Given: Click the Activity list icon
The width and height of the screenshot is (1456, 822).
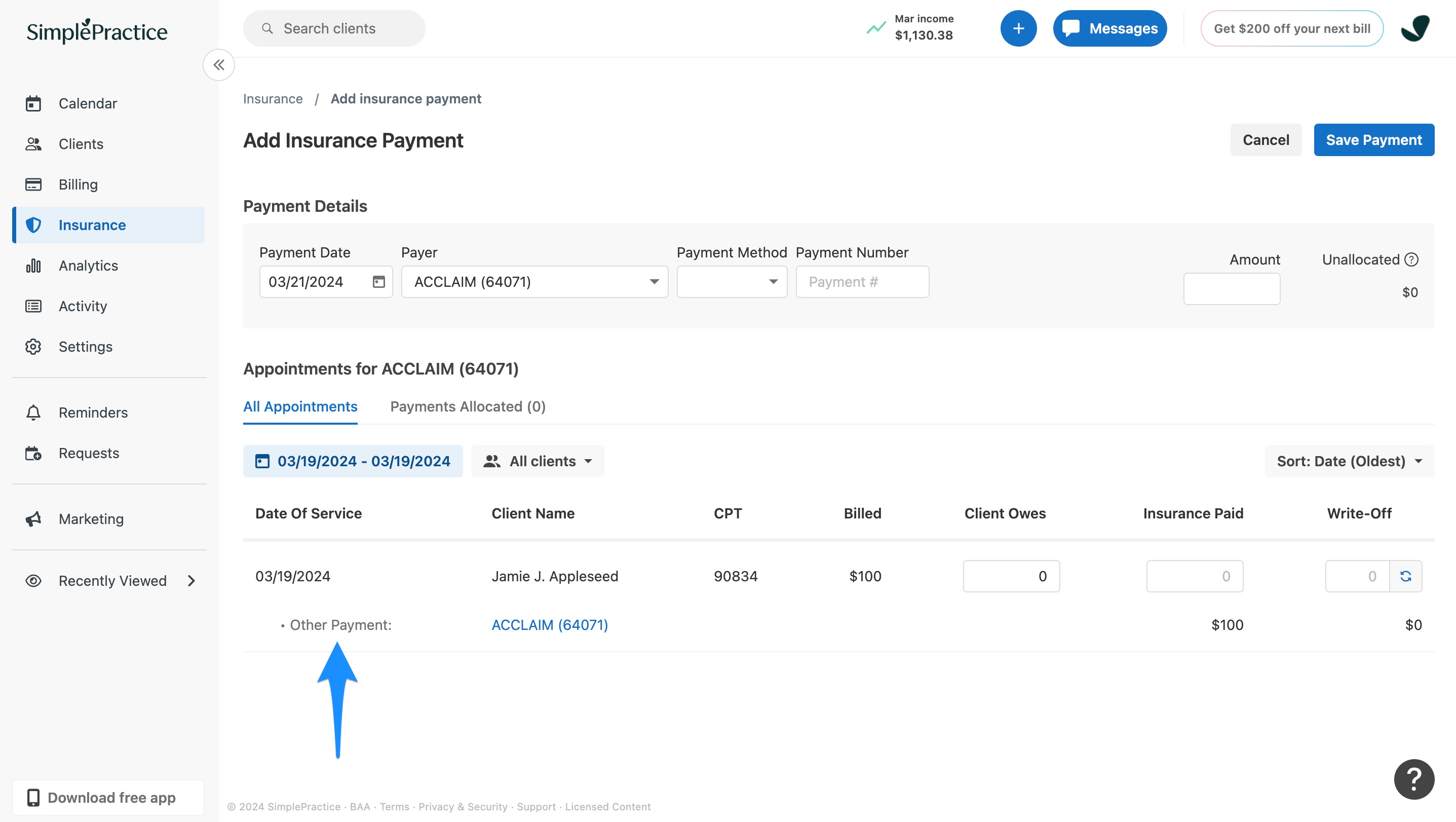Looking at the screenshot, I should tap(33, 306).
